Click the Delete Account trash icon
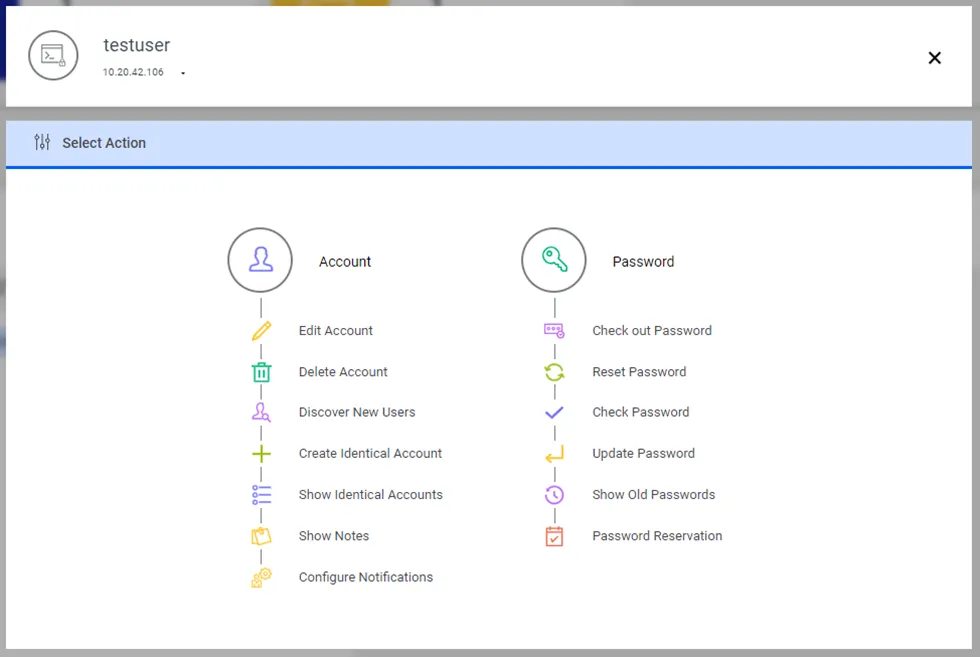 (x=261, y=372)
